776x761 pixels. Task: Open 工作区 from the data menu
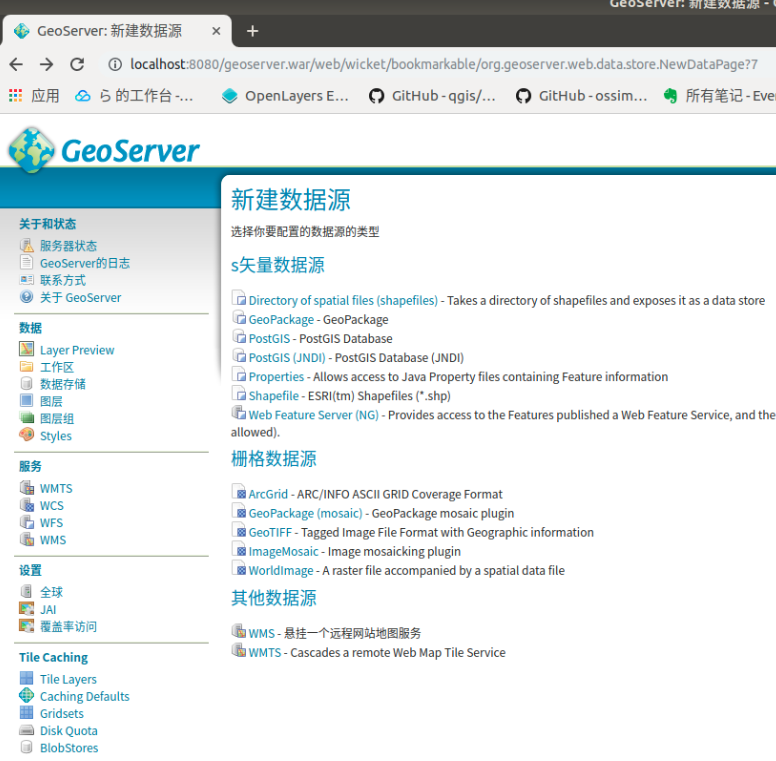pyautogui.click(x=57, y=368)
